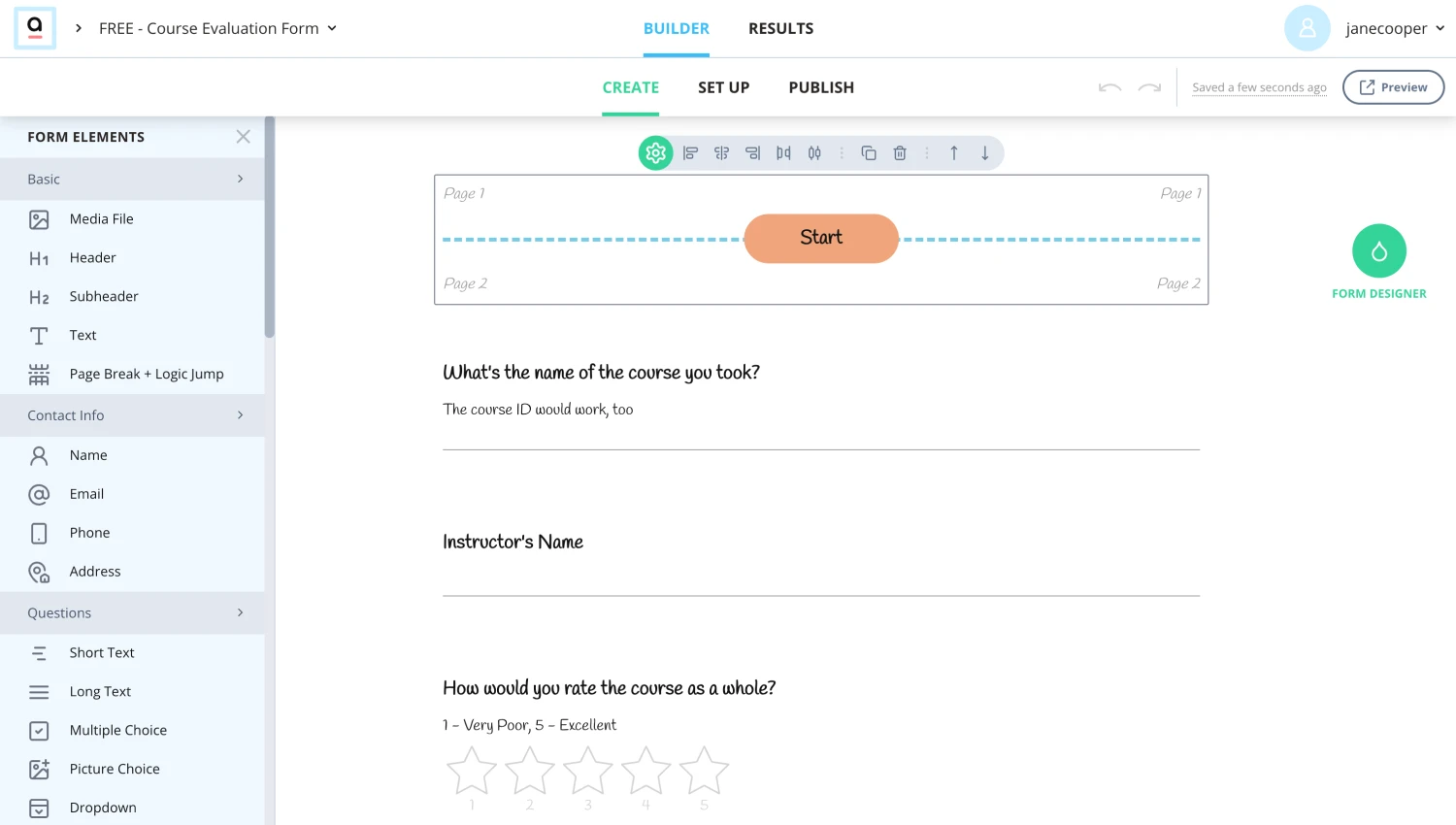The image size is (1456, 825).
Task: Select the fifth star rating
Action: tap(704, 771)
